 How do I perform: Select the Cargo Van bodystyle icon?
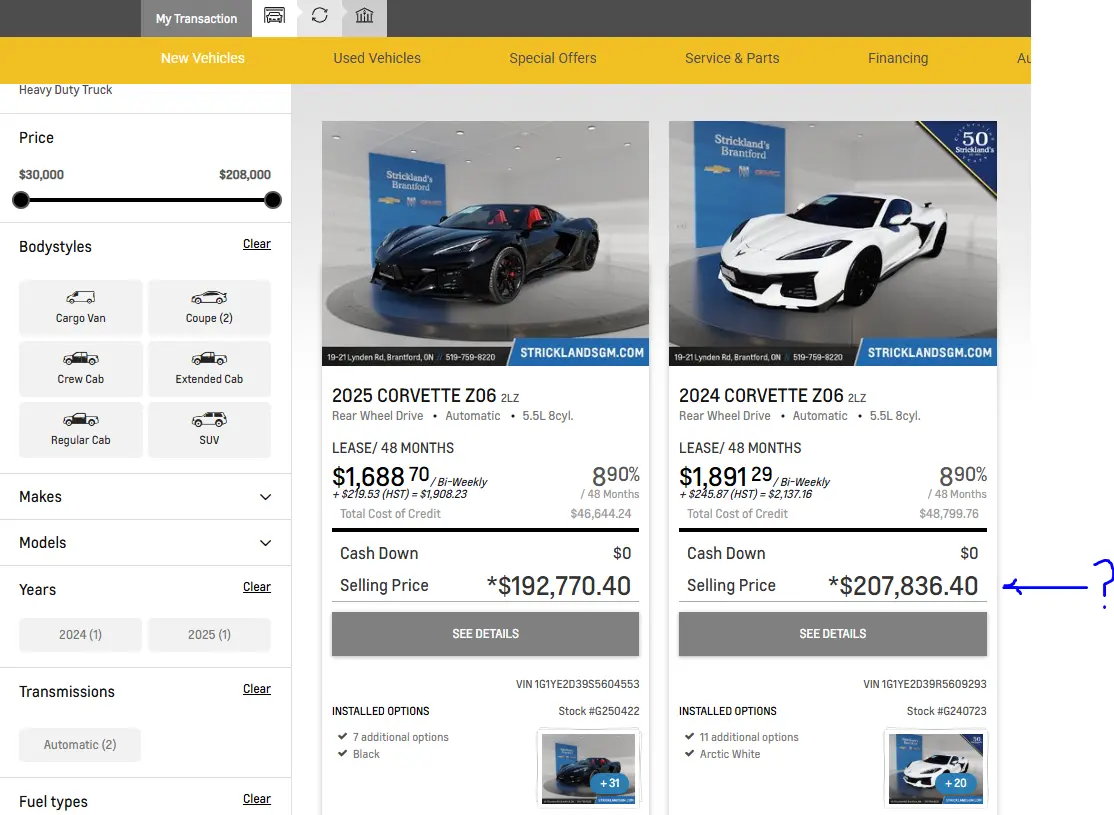click(81, 298)
